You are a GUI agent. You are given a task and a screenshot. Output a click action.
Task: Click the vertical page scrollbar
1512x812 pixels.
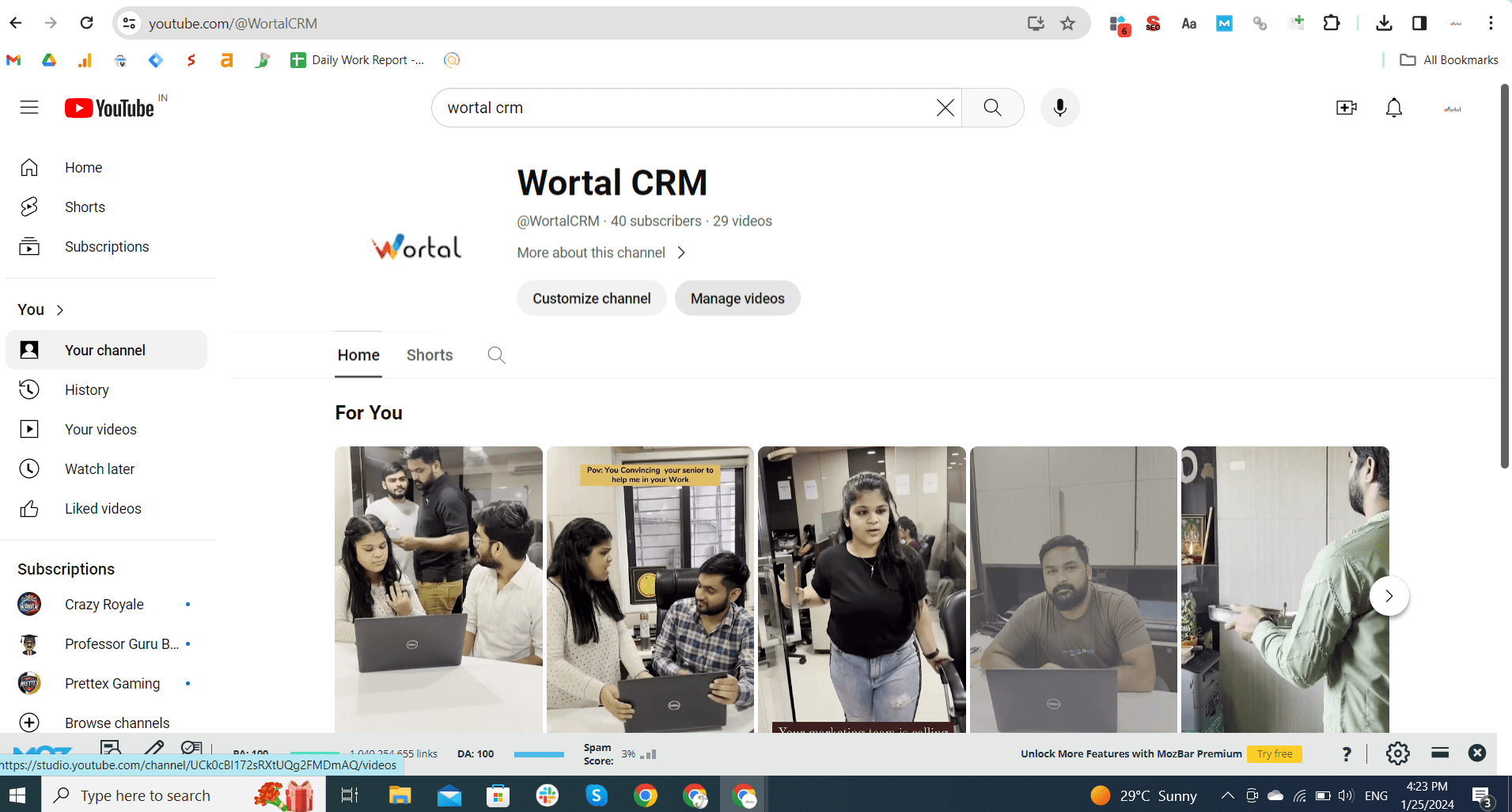[1504, 277]
